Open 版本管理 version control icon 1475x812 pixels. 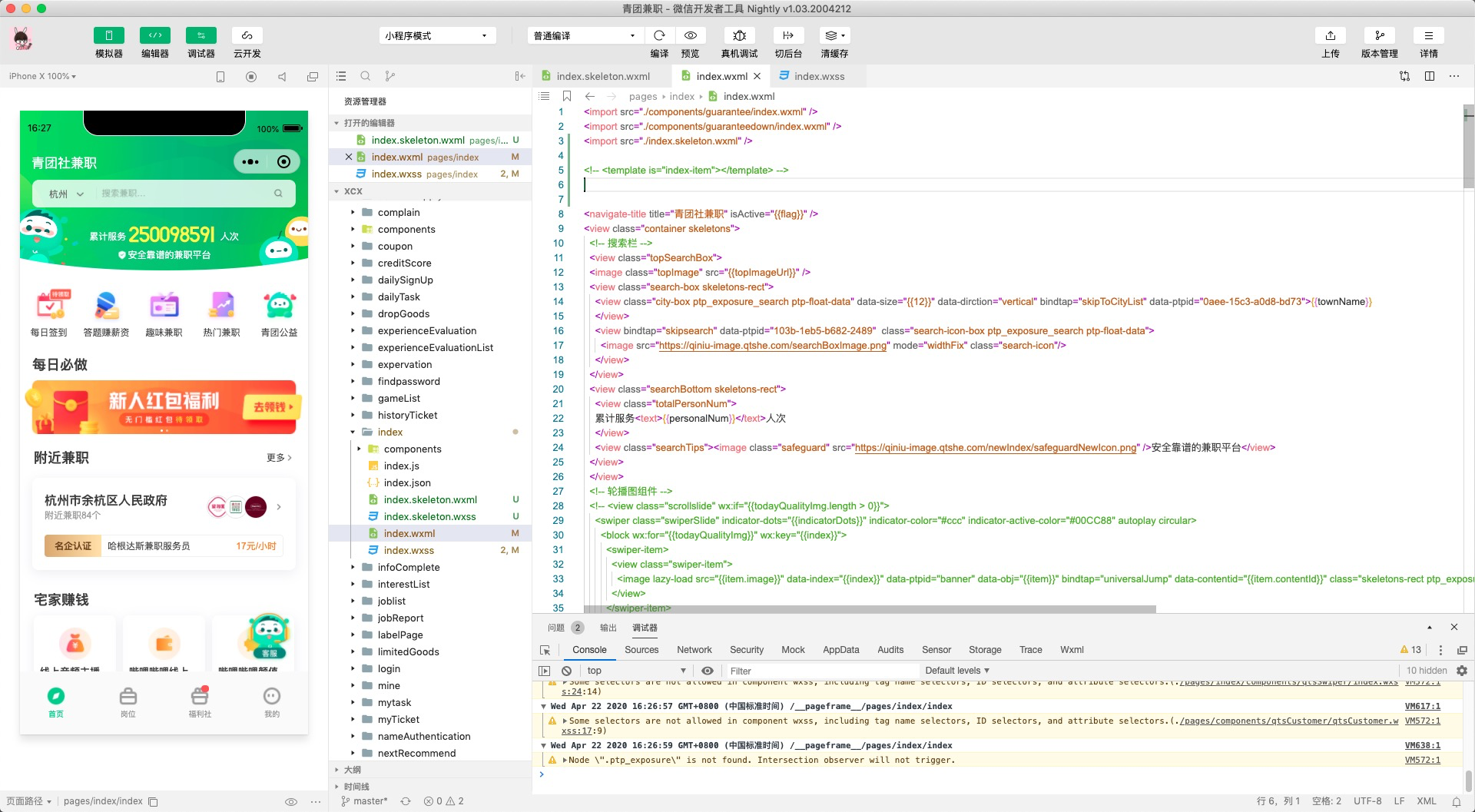(x=1380, y=36)
